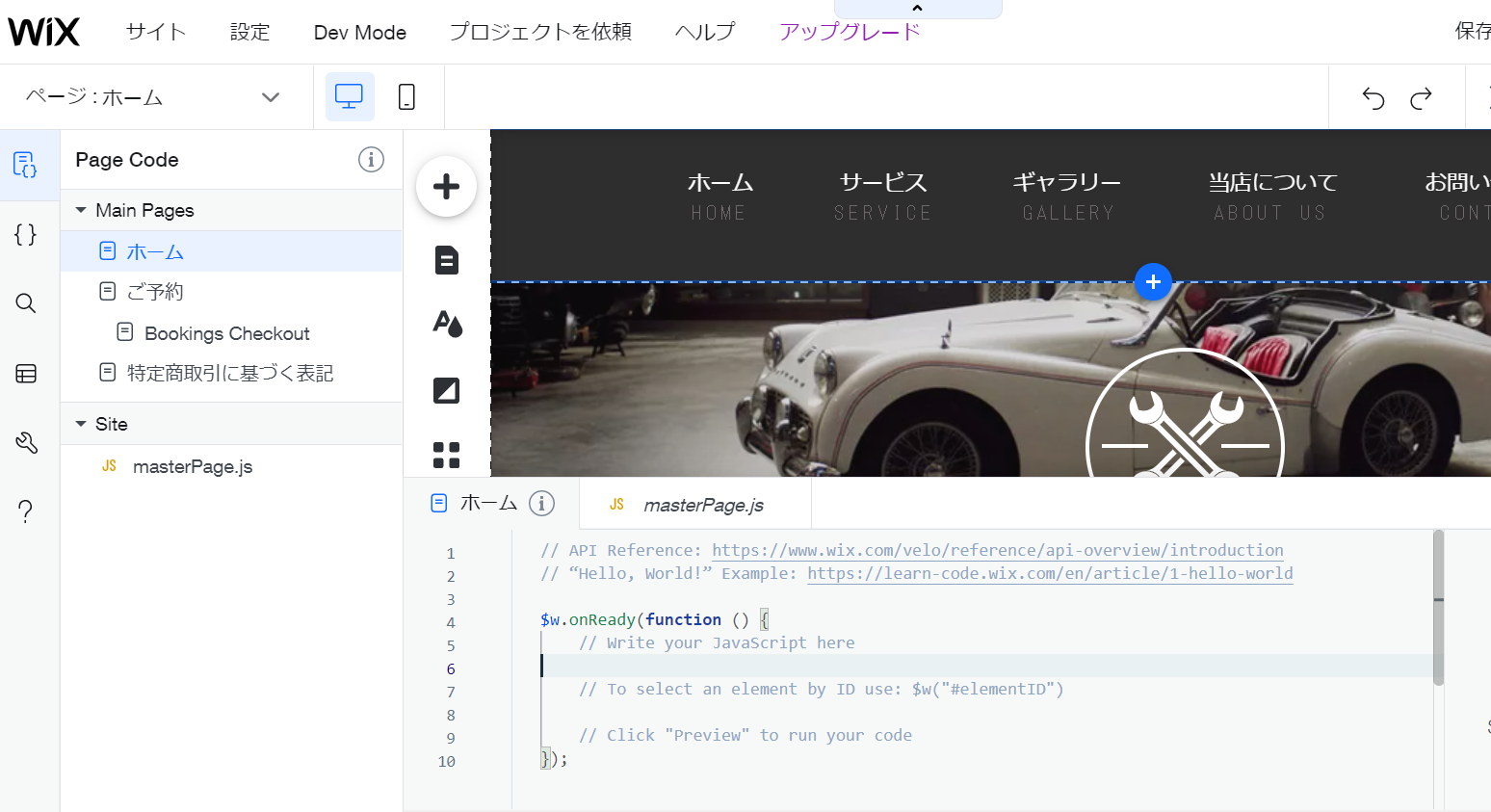The height and width of the screenshot is (812, 1491).
Task: Click the "// Write your JavaScript here" comment
Action: 717,642
